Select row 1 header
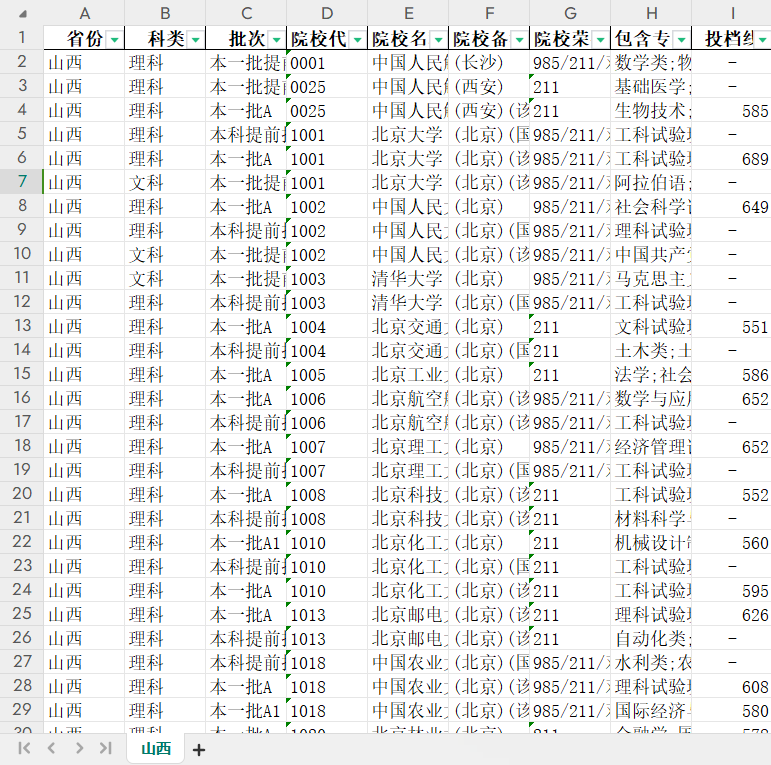771x765 pixels. coord(22,38)
